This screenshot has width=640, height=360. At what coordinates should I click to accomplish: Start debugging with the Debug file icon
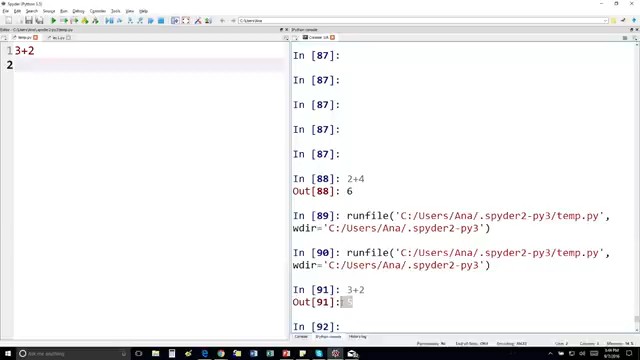tap(109, 20)
